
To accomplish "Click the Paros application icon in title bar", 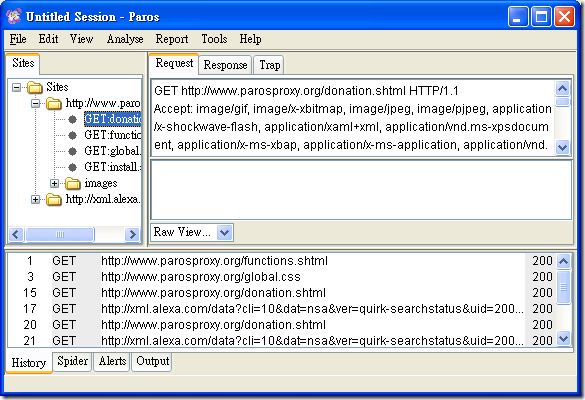I will 14,16.
